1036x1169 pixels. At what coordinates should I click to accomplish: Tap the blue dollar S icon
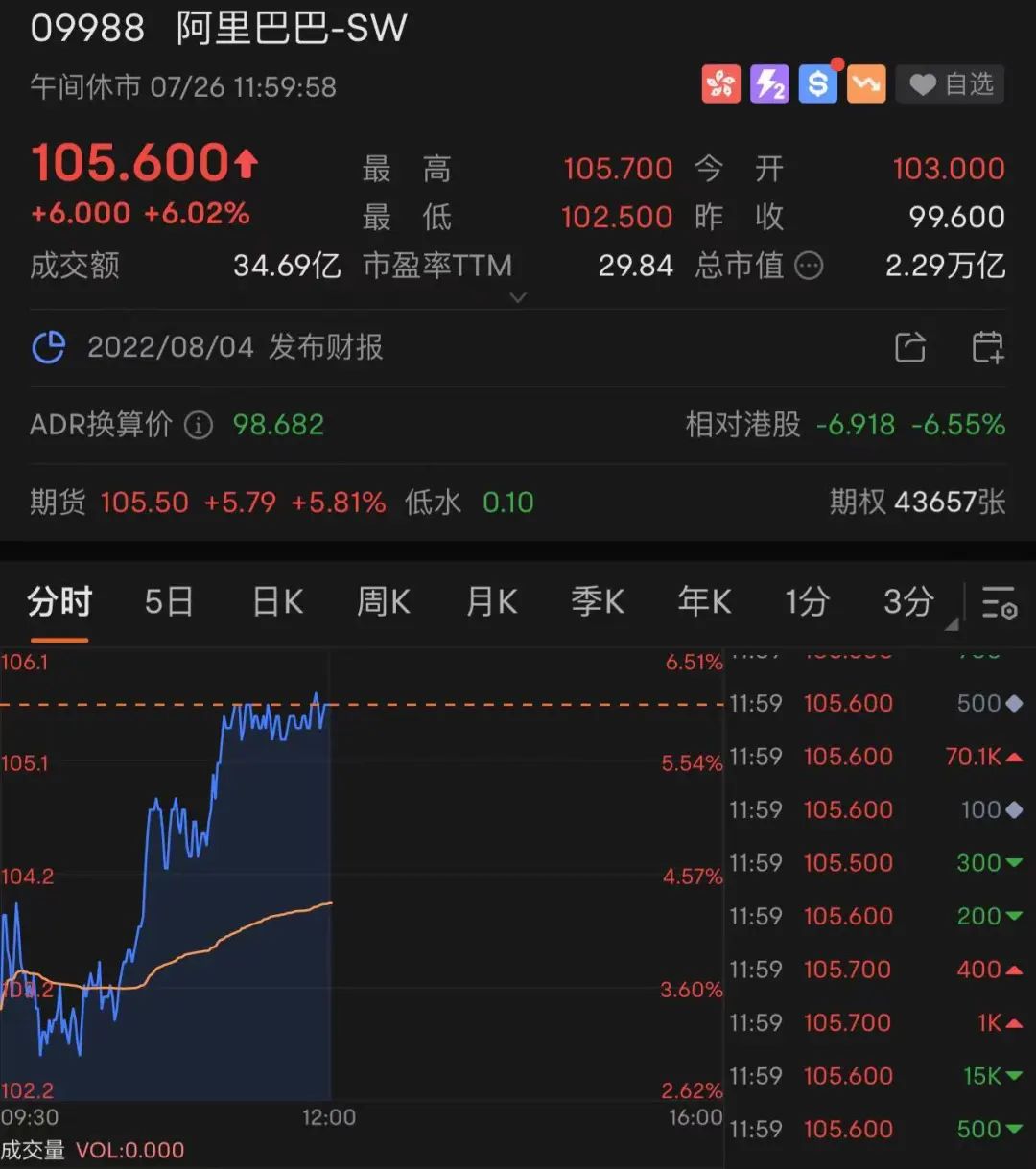(817, 84)
